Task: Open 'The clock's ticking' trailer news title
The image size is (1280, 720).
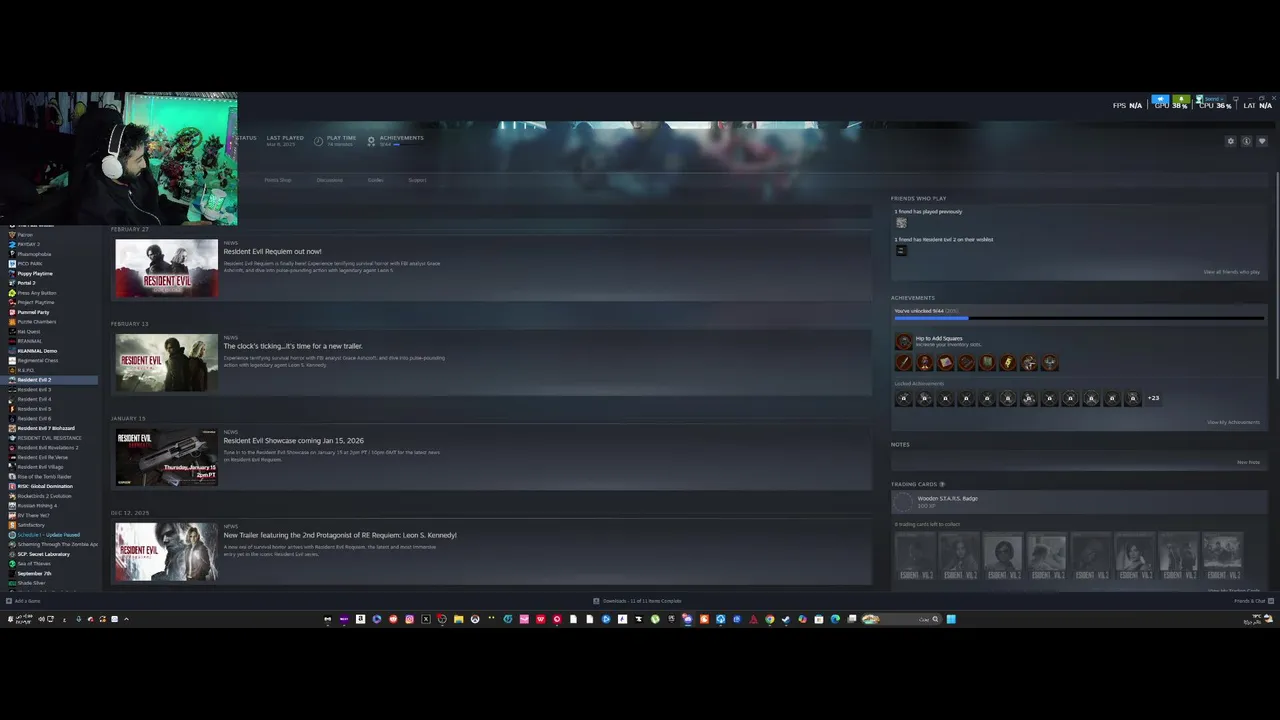Action: [293, 346]
